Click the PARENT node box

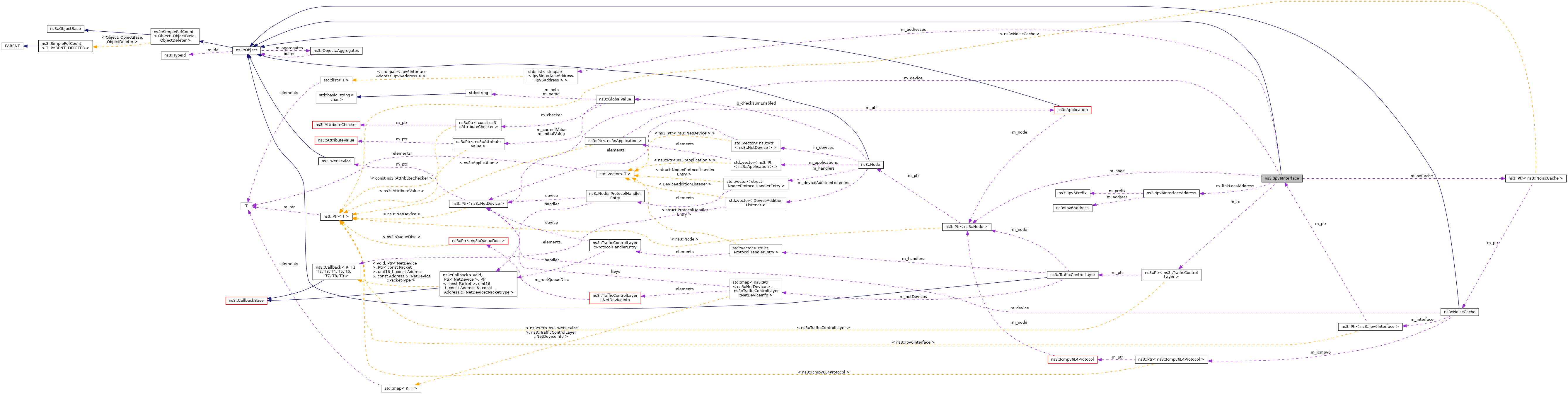[12, 46]
